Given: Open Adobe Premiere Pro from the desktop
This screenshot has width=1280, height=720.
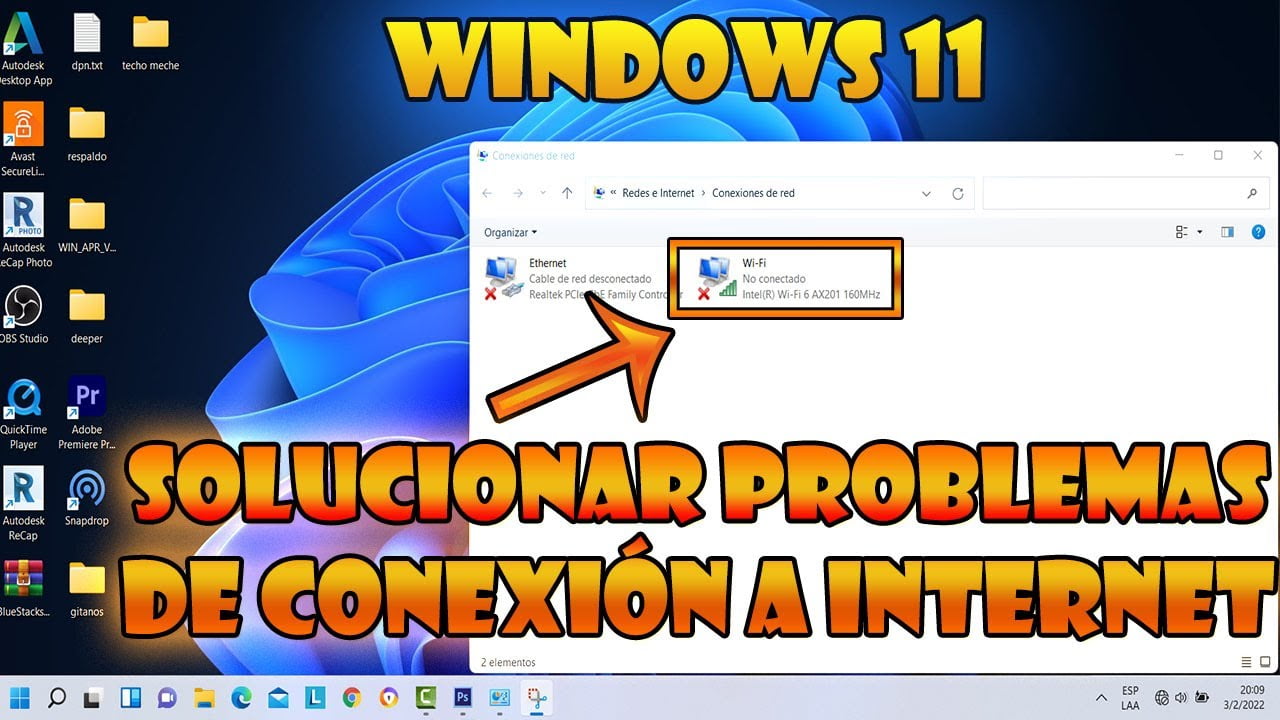Looking at the screenshot, I should (86, 398).
